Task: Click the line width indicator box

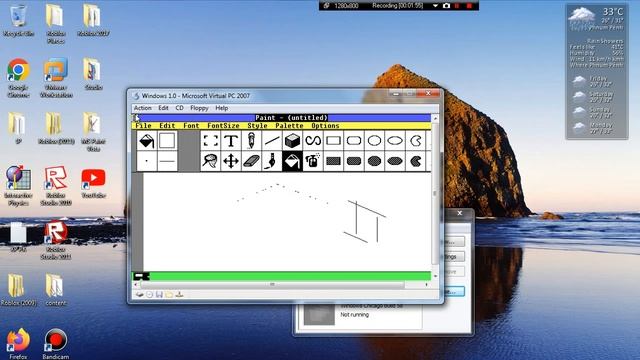Action: 167,161
